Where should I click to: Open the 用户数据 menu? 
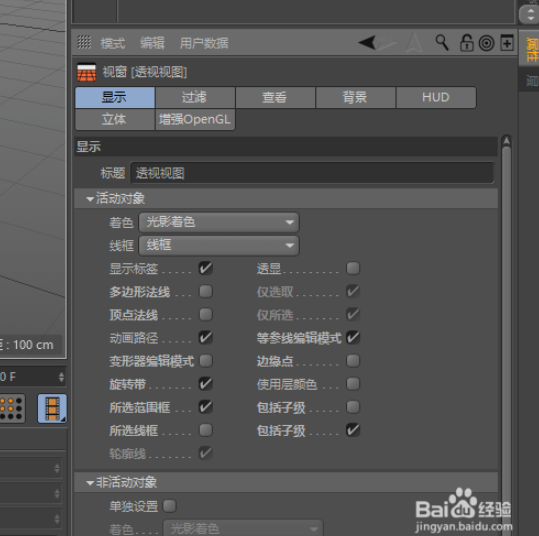coord(204,43)
